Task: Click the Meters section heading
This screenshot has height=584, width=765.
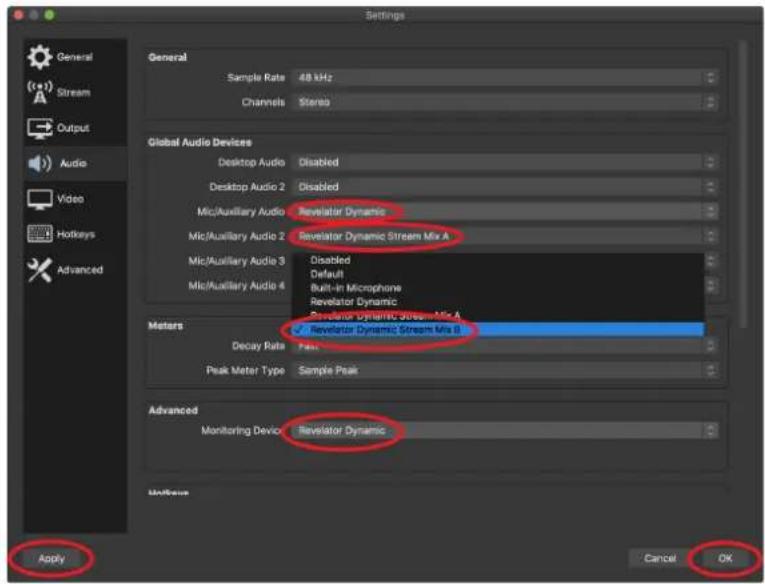Action: 165,326
